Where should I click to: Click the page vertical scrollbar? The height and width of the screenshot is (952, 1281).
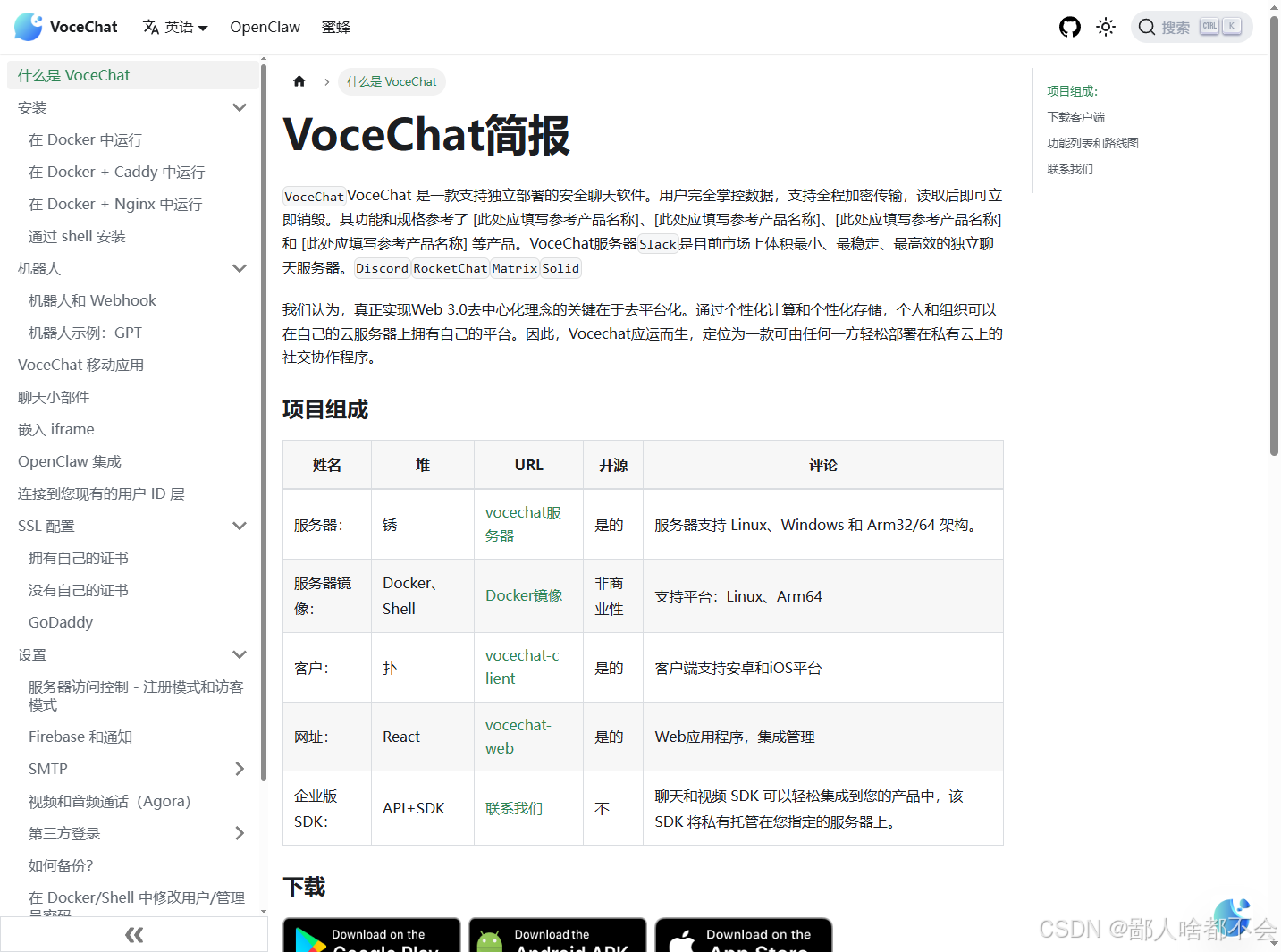click(1274, 236)
